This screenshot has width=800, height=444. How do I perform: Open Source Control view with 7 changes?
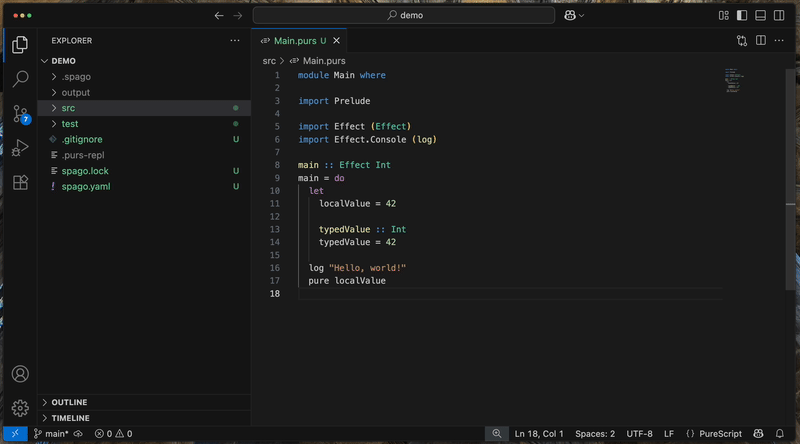(21, 114)
